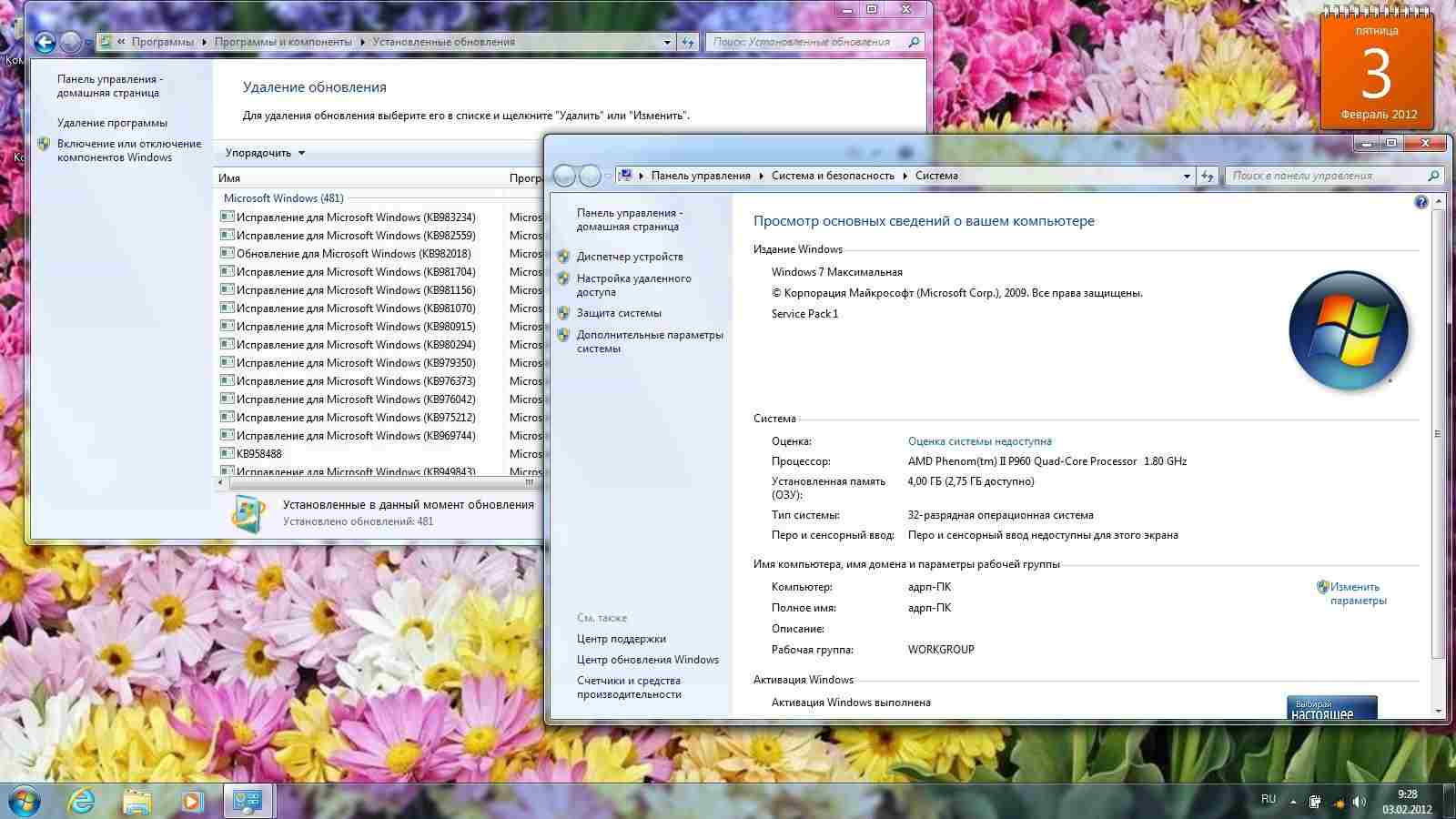
Task: Click the calendar gadget showing 3 Февраль
Action: tap(1377, 71)
